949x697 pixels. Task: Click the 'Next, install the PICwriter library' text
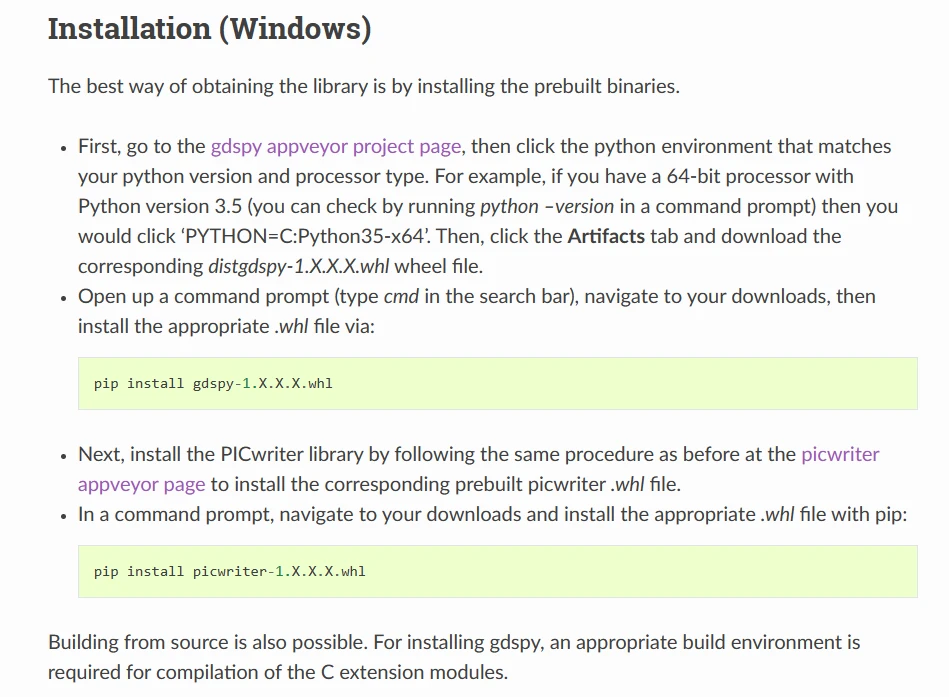(x=220, y=455)
